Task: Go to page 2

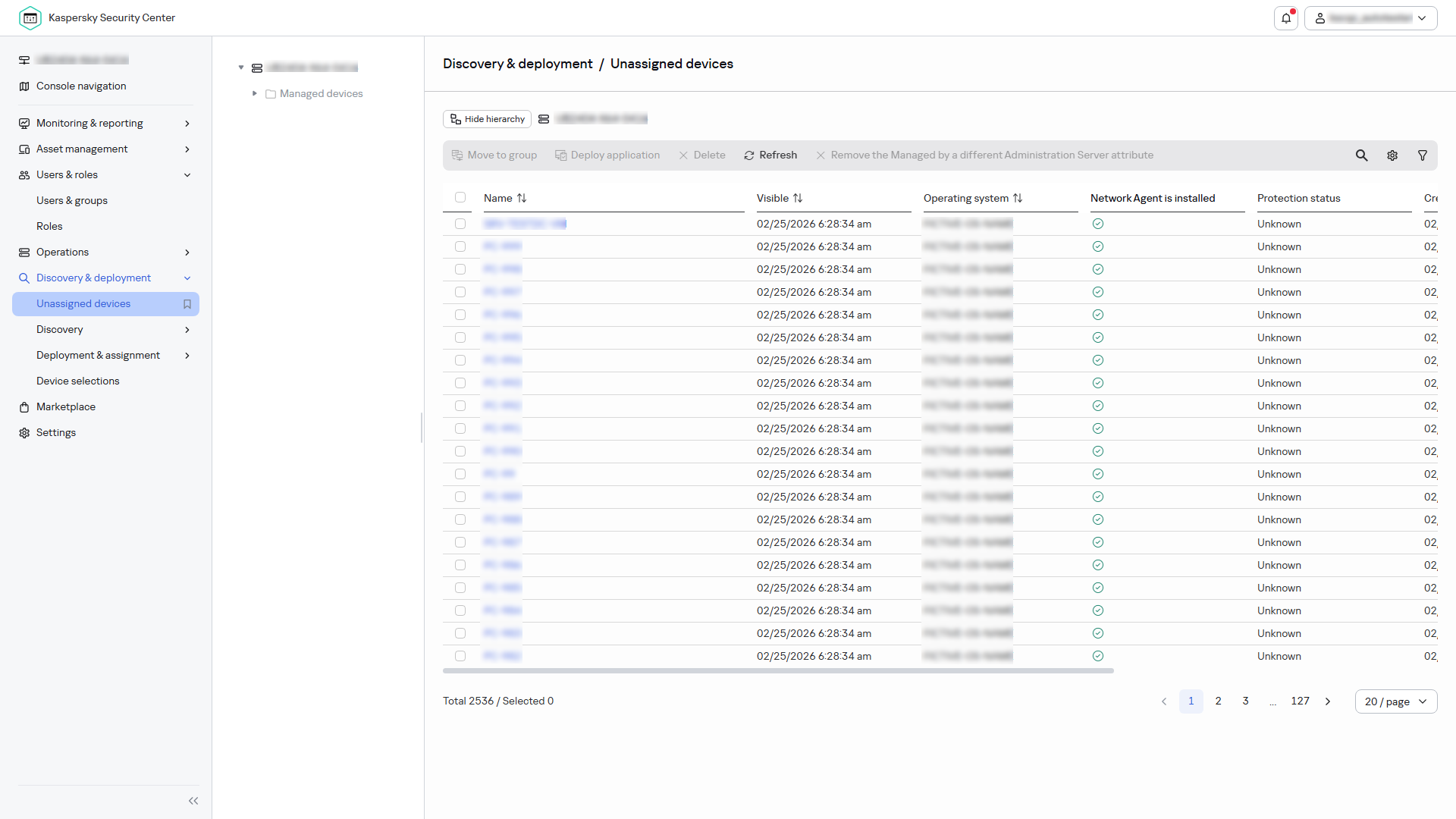Action: [x=1219, y=701]
